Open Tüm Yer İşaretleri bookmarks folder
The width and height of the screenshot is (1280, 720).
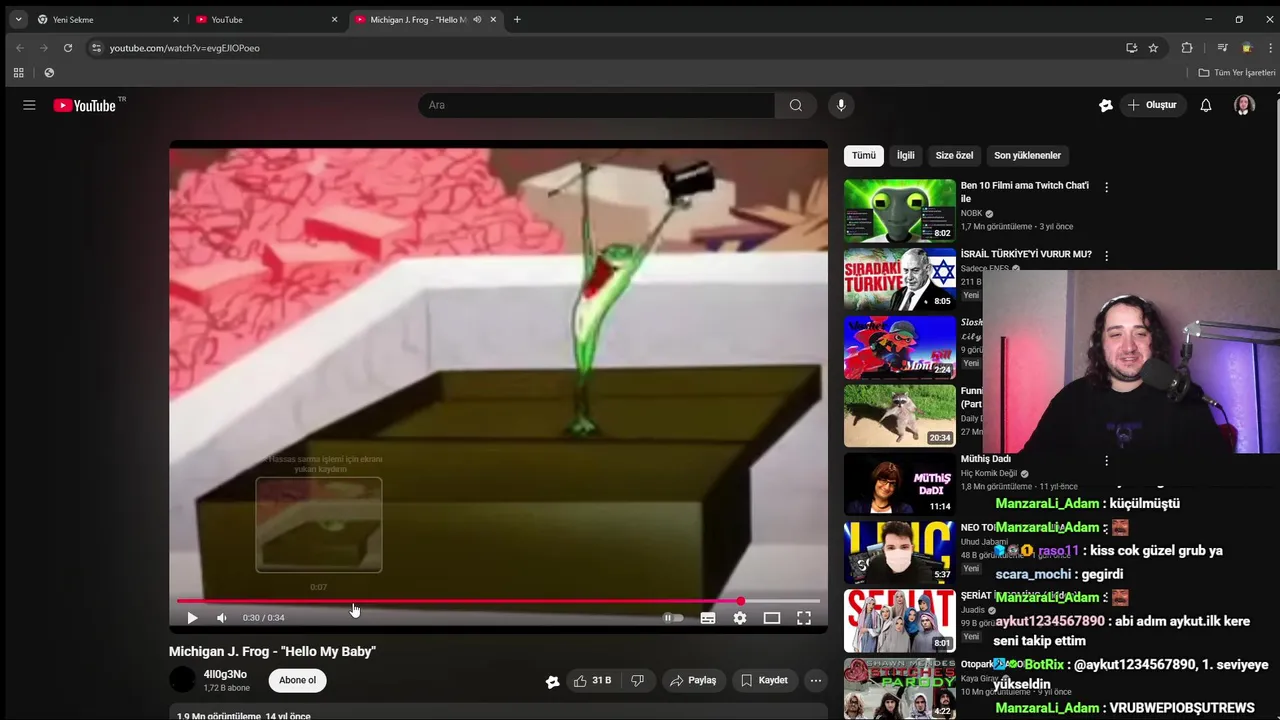(x=1237, y=72)
